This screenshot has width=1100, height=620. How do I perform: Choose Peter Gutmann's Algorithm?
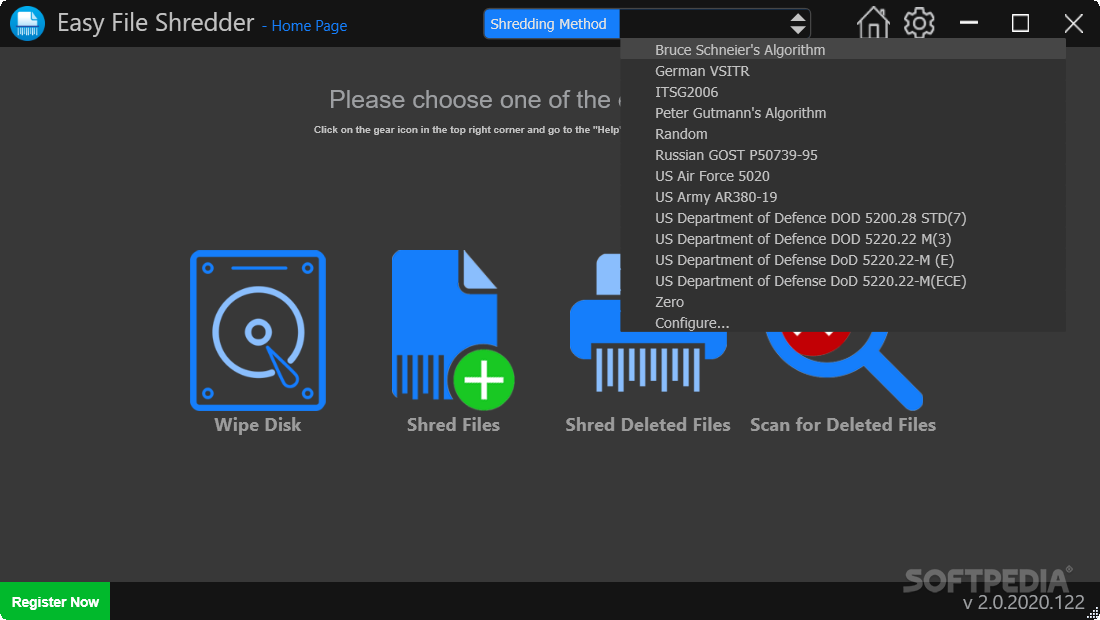tap(843, 113)
